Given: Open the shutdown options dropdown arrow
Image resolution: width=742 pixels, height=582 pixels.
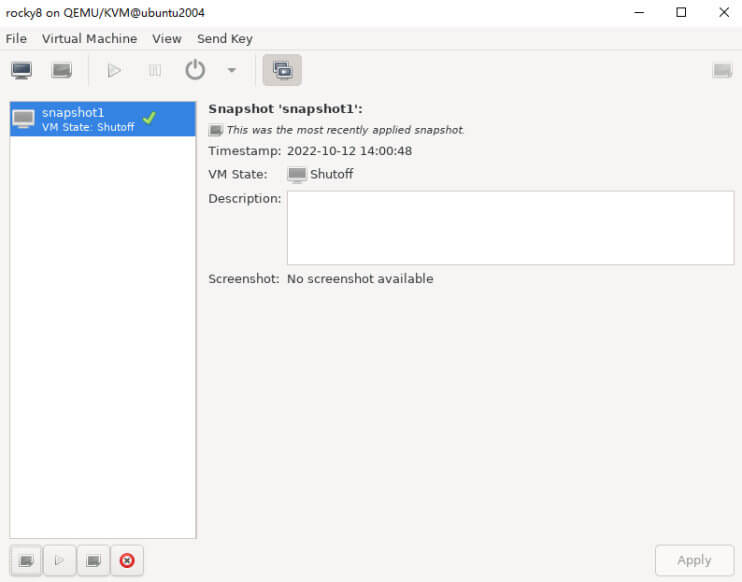Looking at the screenshot, I should point(231,70).
